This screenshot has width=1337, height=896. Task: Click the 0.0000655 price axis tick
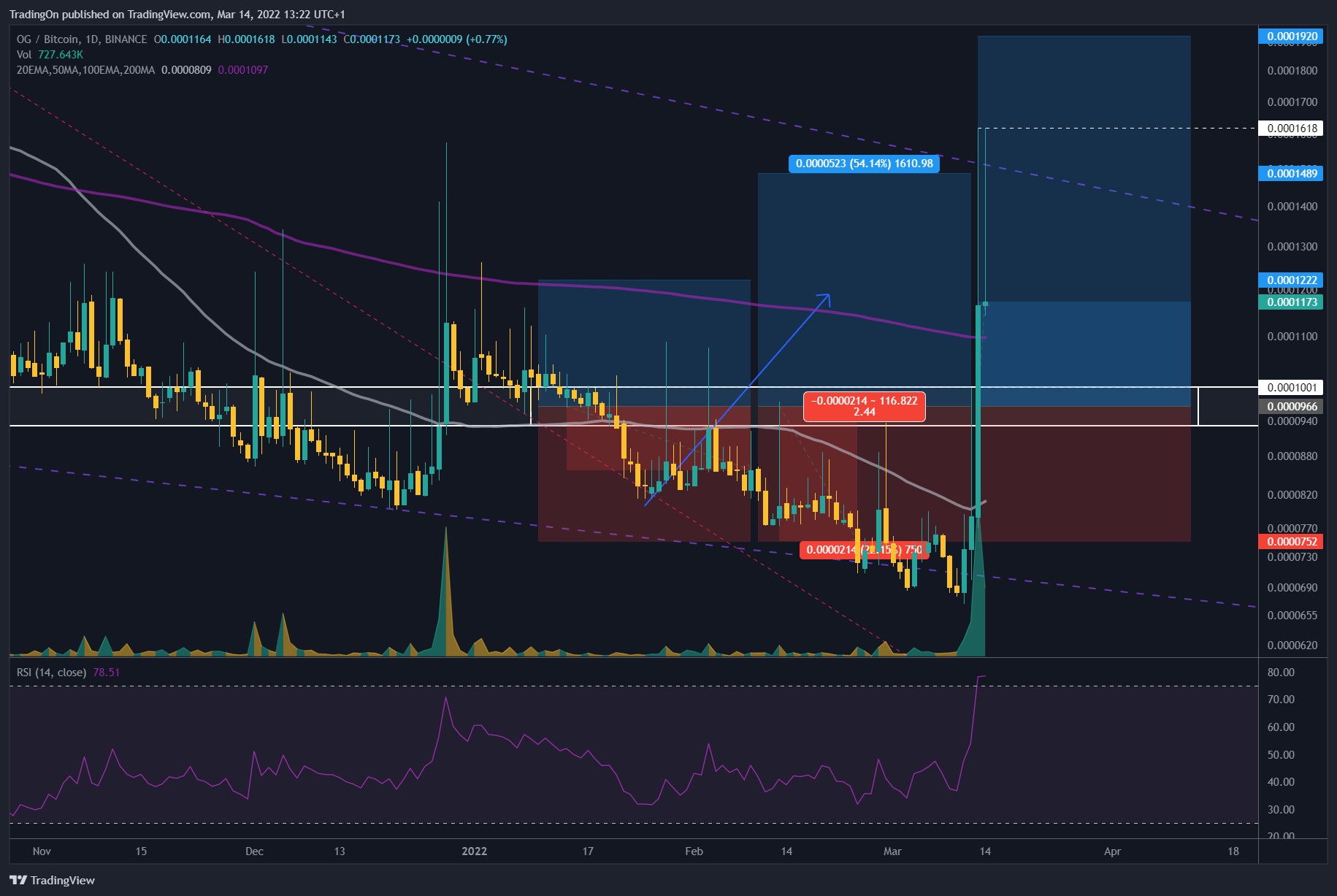point(1292,616)
